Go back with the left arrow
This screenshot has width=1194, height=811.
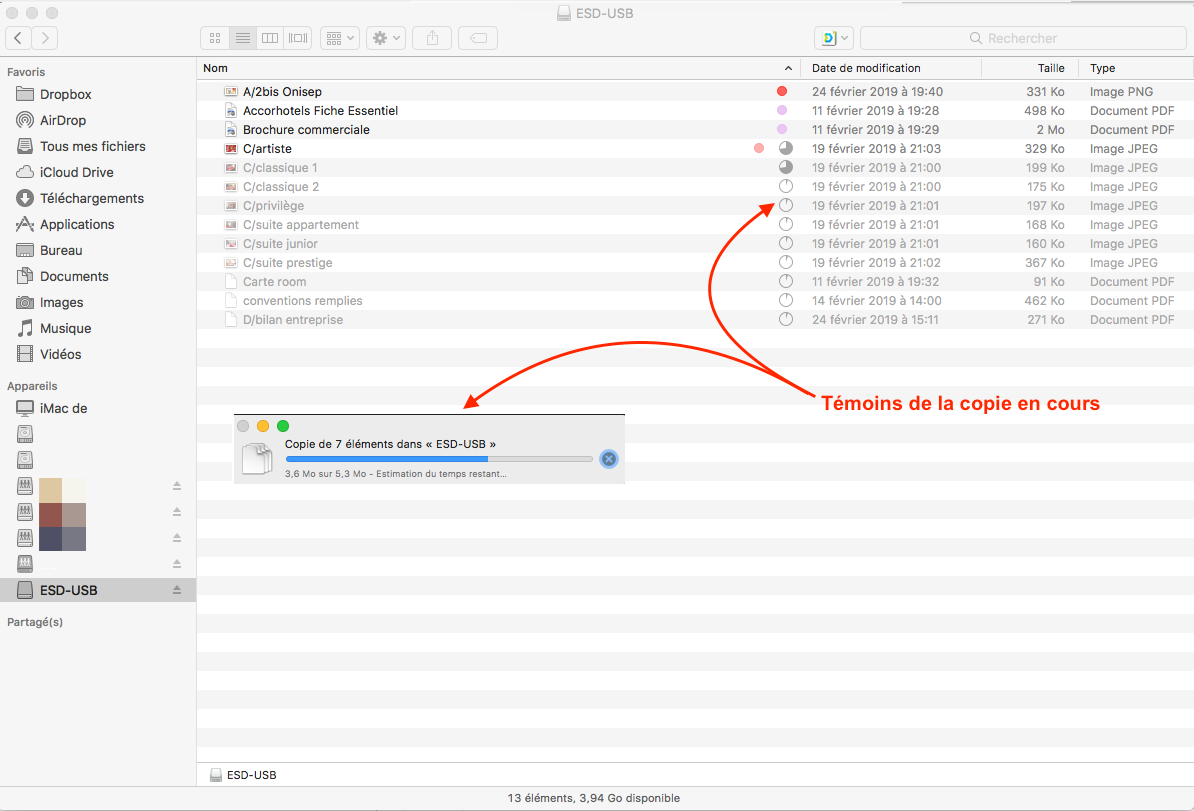point(19,38)
